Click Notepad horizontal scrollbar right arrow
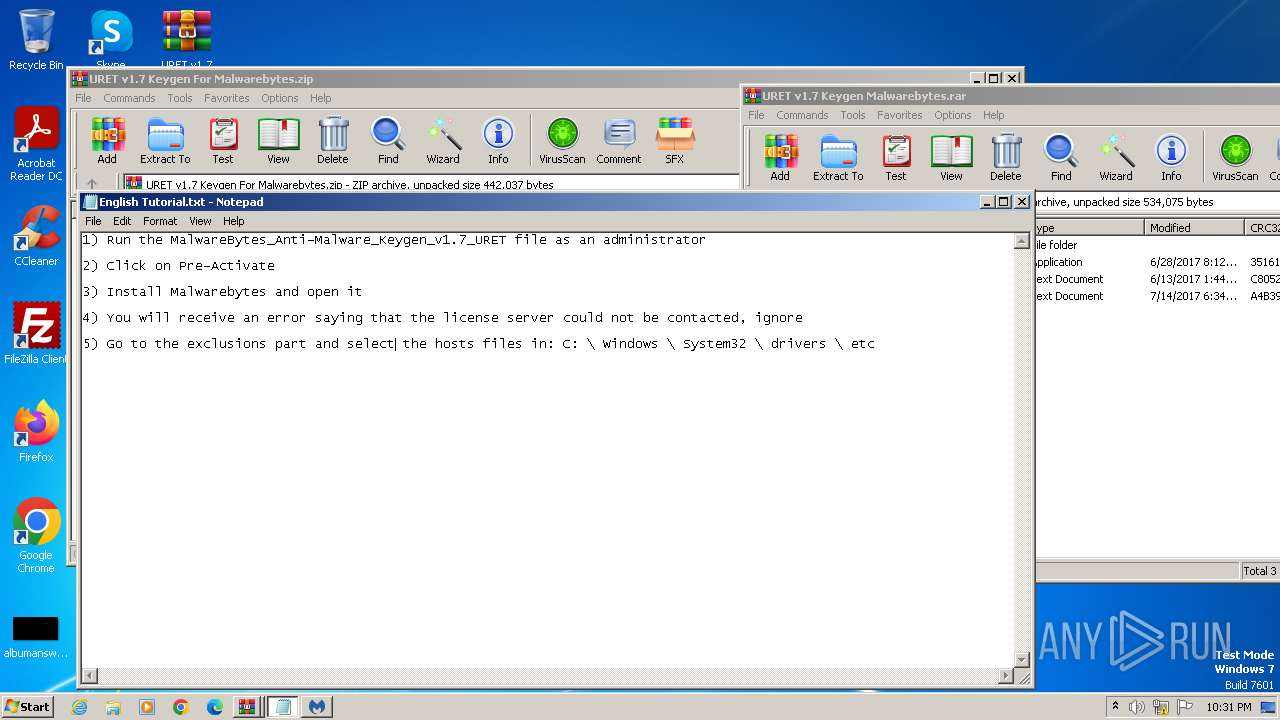This screenshot has width=1280, height=720. pyautogui.click(x=1006, y=676)
